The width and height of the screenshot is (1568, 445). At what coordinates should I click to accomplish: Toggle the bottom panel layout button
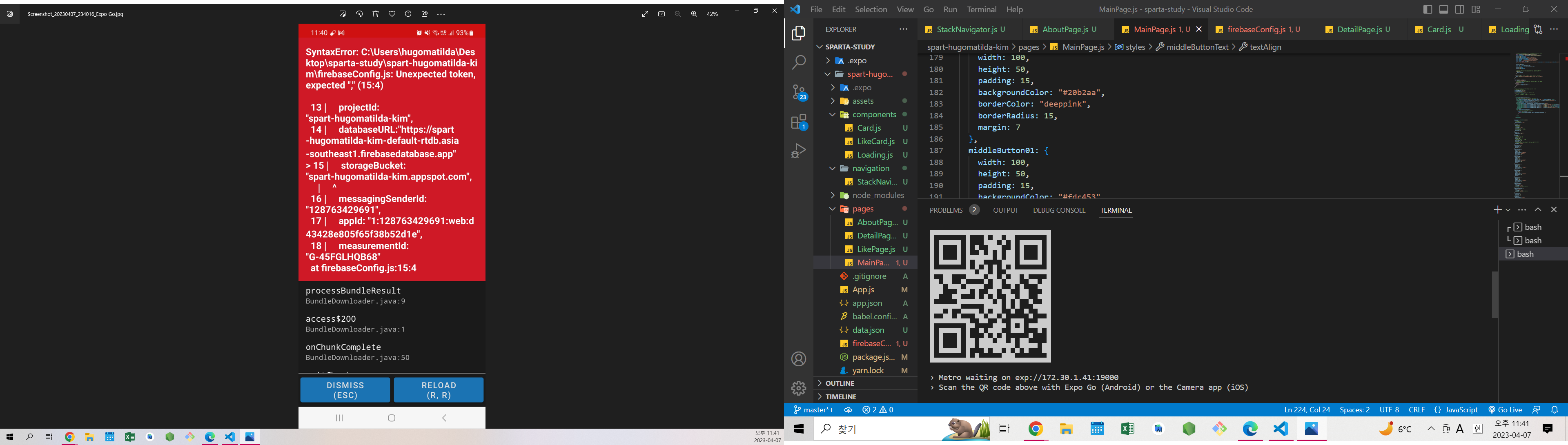coord(1444,9)
